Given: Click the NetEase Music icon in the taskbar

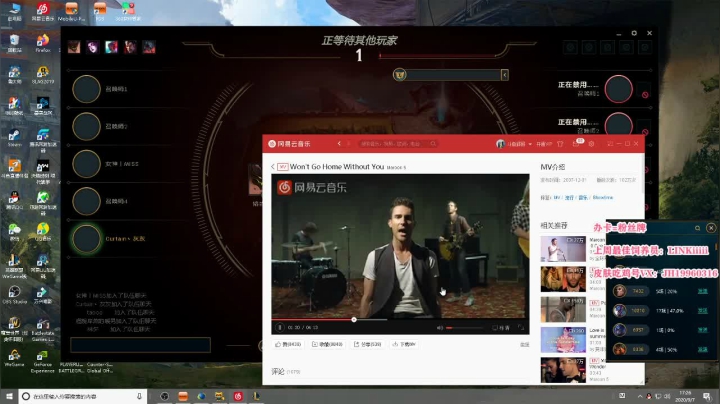Looking at the screenshot, I should click(238, 396).
